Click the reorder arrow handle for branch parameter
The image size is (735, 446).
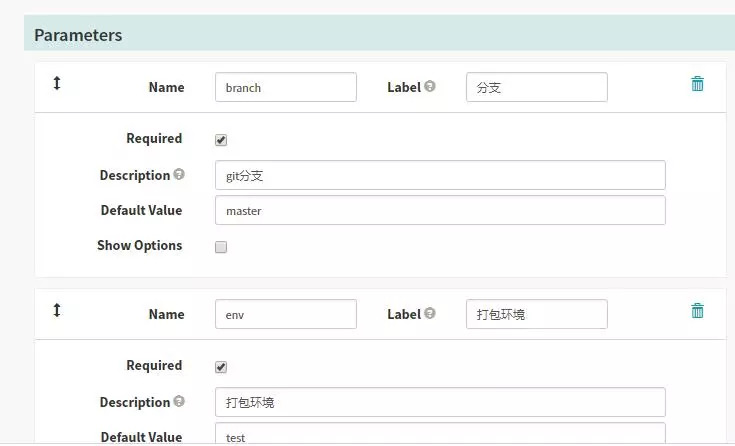pyautogui.click(x=57, y=83)
